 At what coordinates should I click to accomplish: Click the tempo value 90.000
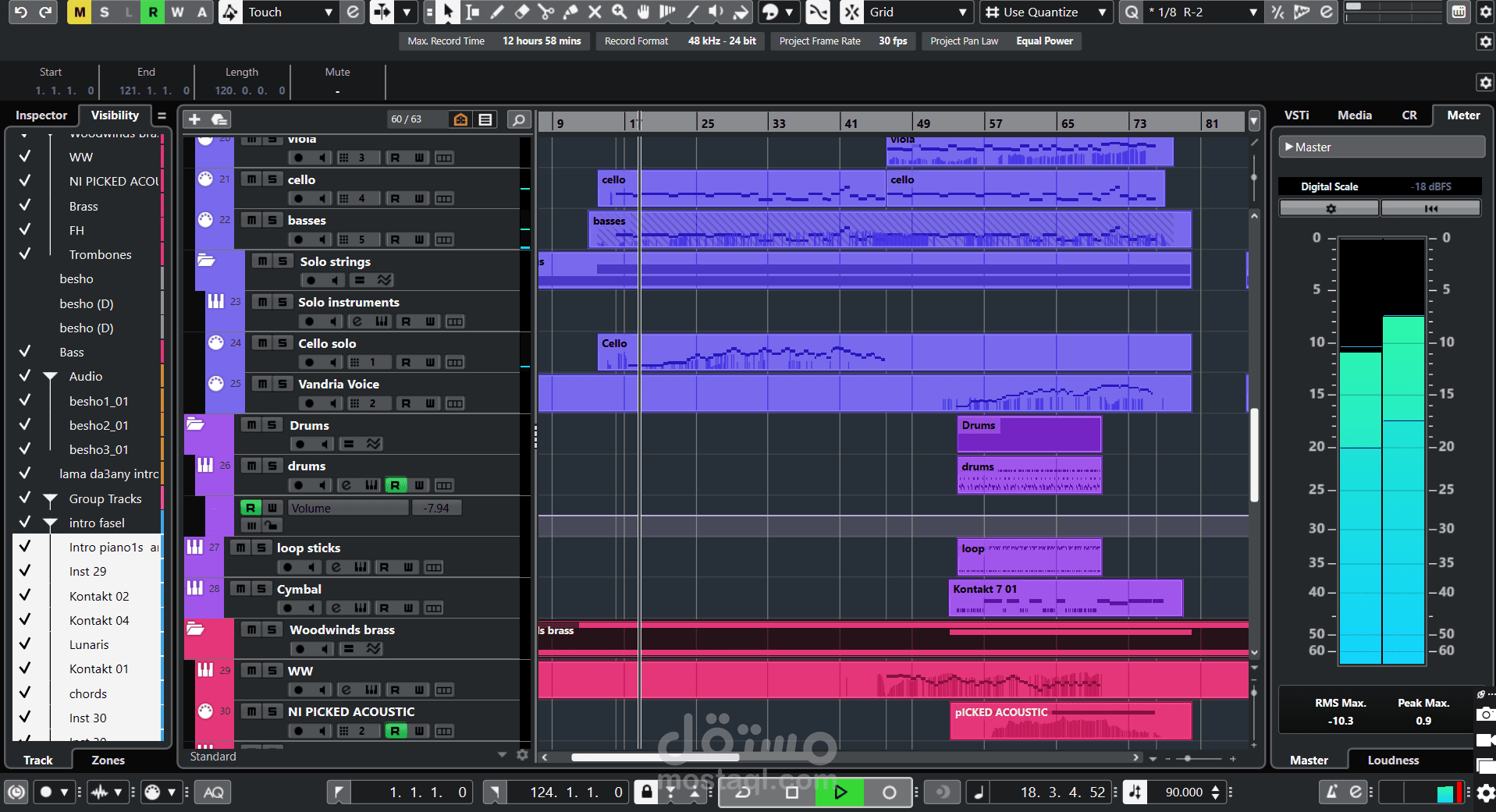(1184, 792)
